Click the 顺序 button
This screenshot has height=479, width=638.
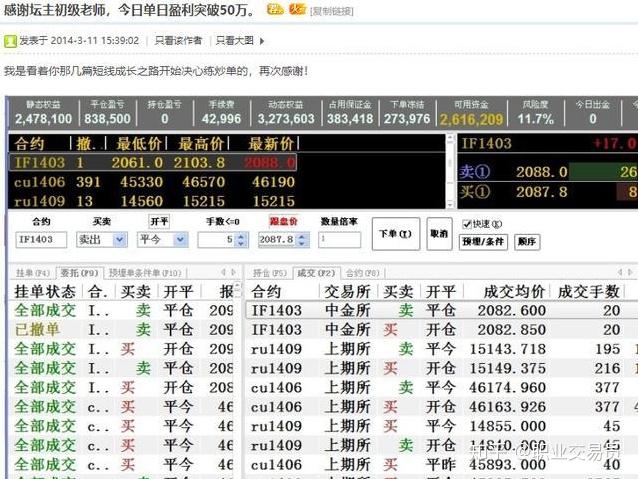coord(527,242)
